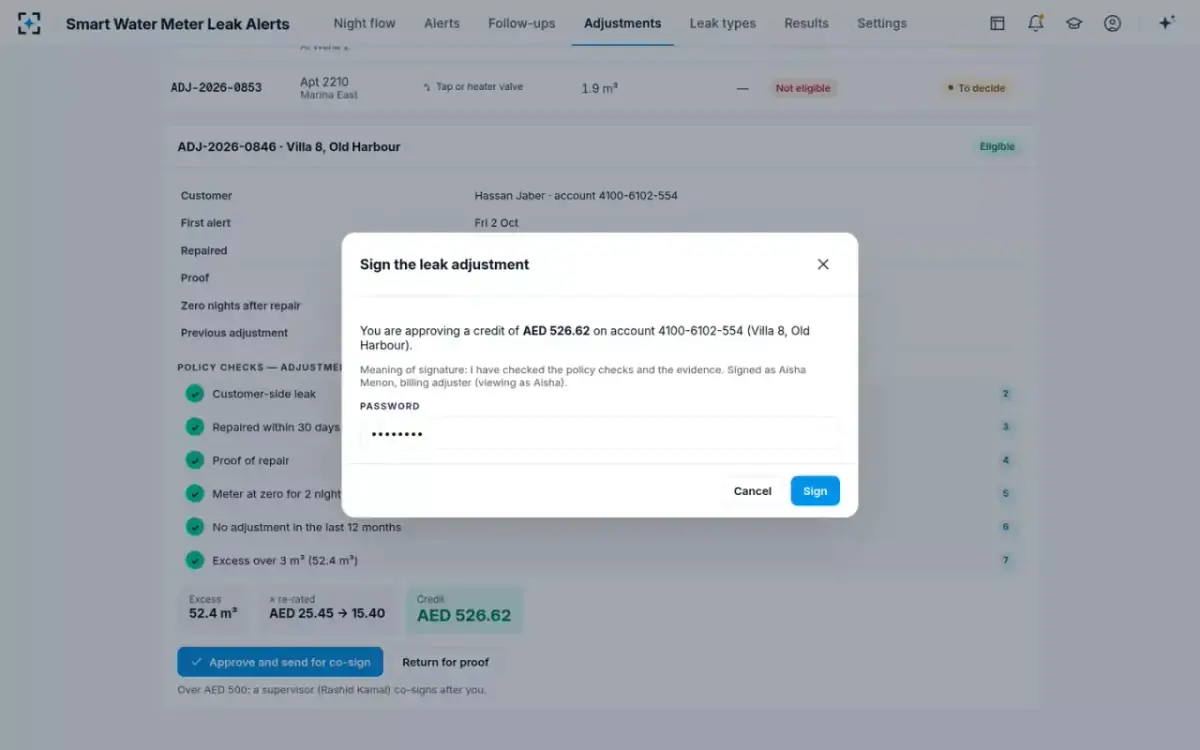Click the Hassan Jaber account text
1200x750 pixels.
pos(576,196)
